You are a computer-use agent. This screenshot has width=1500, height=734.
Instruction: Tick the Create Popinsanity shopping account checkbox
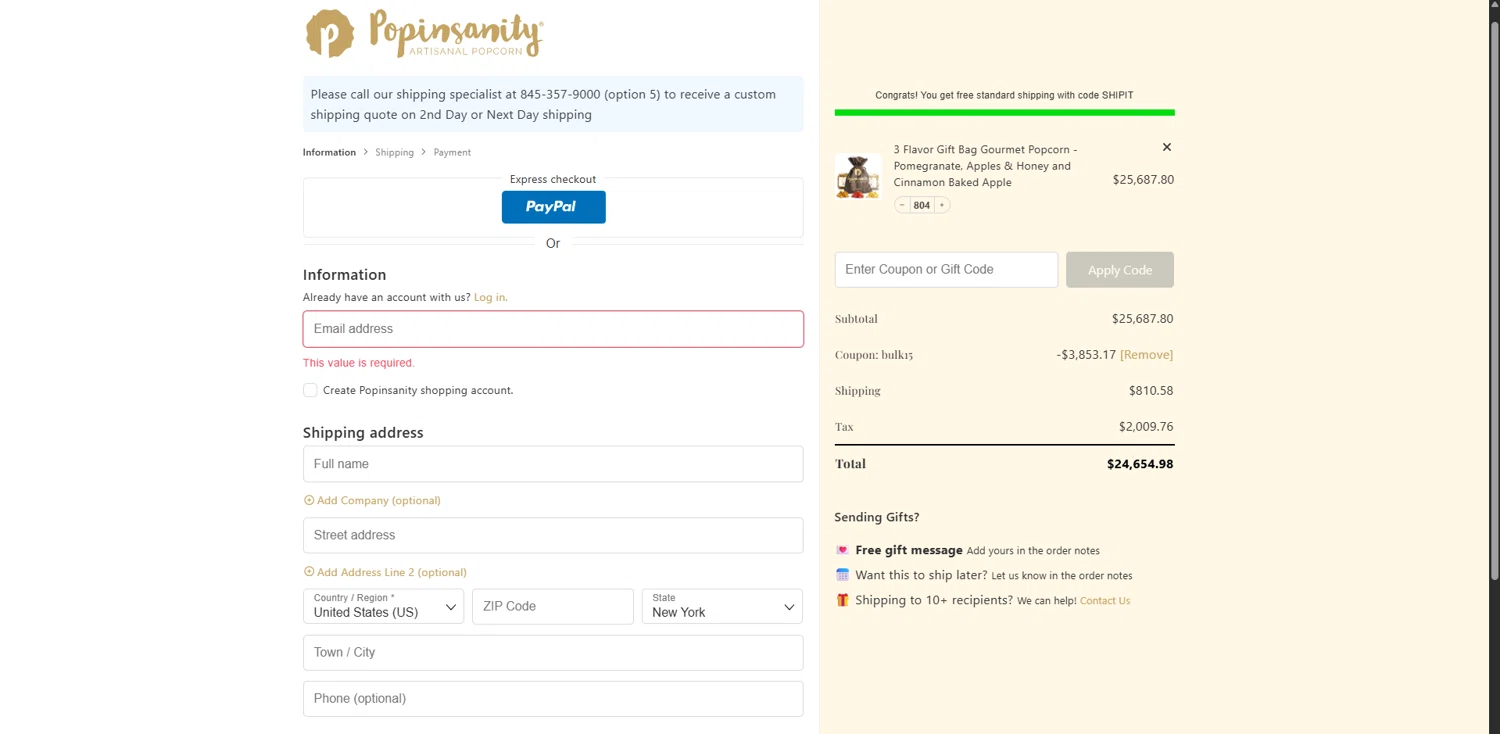point(310,390)
